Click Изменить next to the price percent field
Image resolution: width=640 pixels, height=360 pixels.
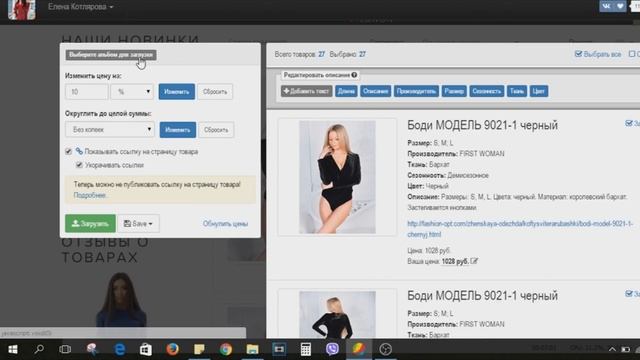(177, 92)
